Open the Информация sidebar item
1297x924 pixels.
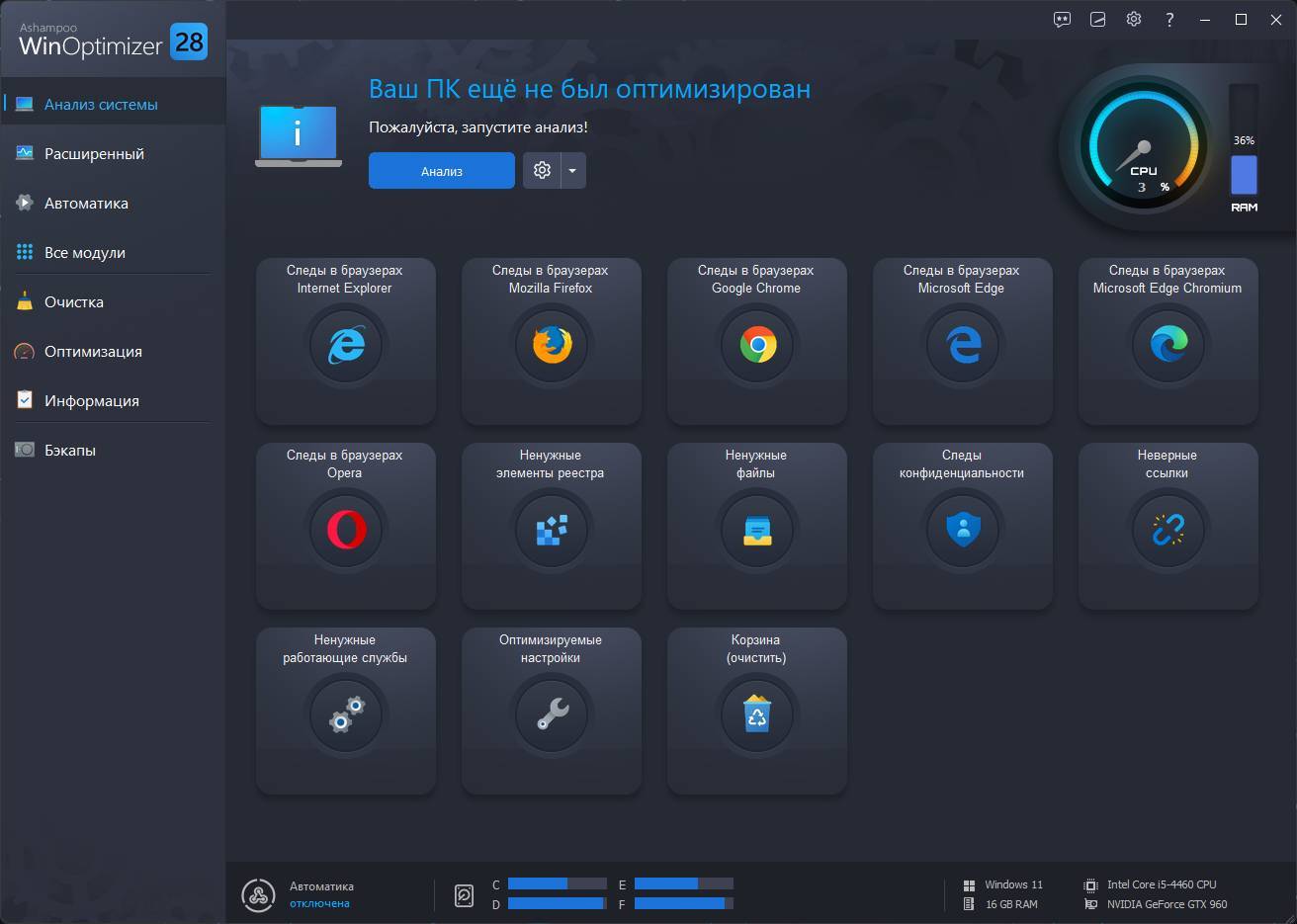click(113, 400)
